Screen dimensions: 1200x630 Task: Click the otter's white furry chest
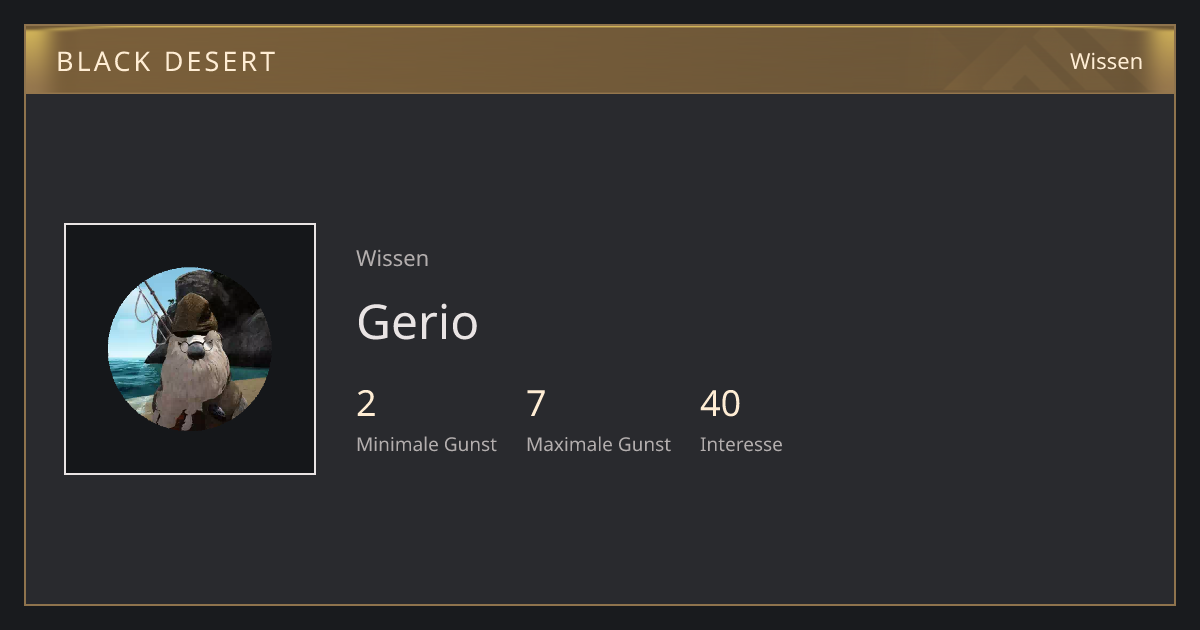click(190, 385)
